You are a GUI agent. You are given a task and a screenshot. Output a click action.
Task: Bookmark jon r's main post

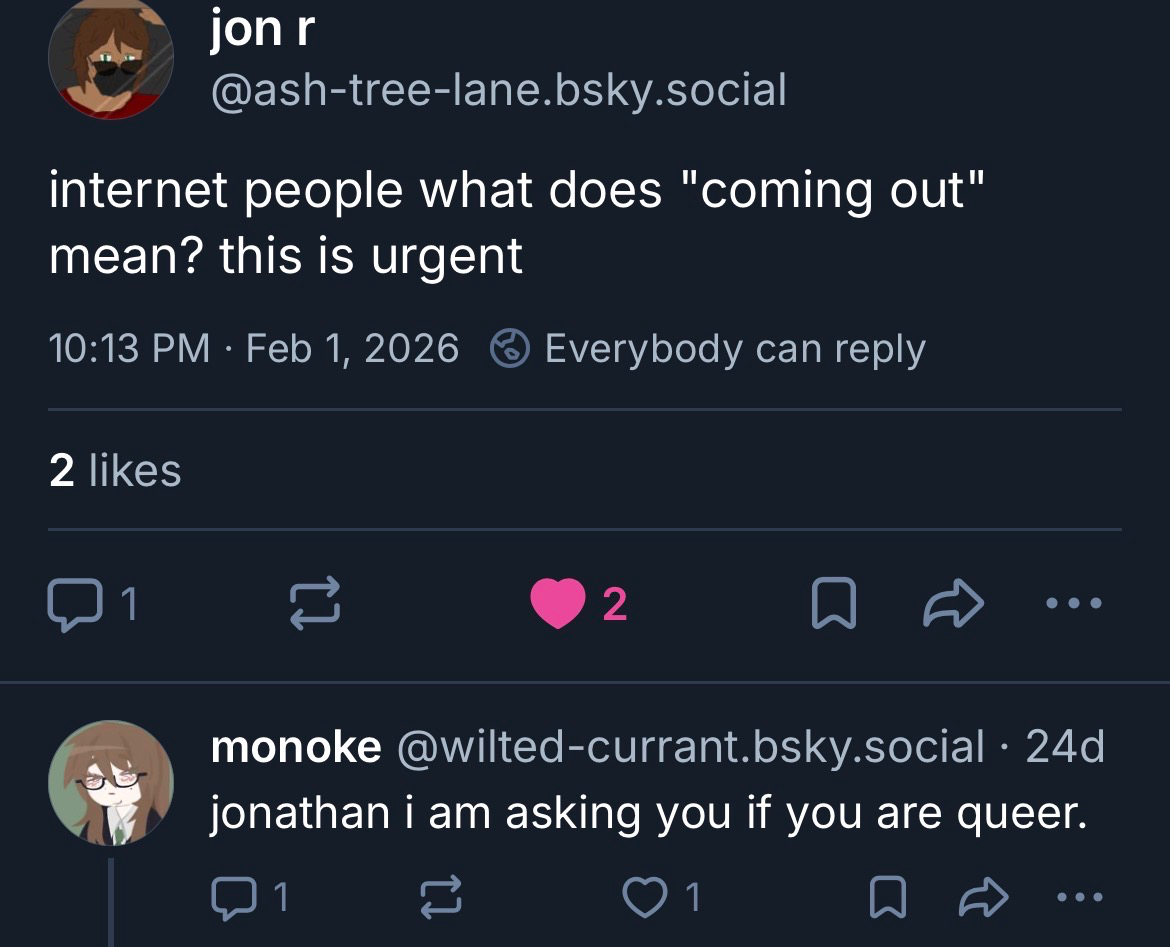pyautogui.click(x=833, y=604)
